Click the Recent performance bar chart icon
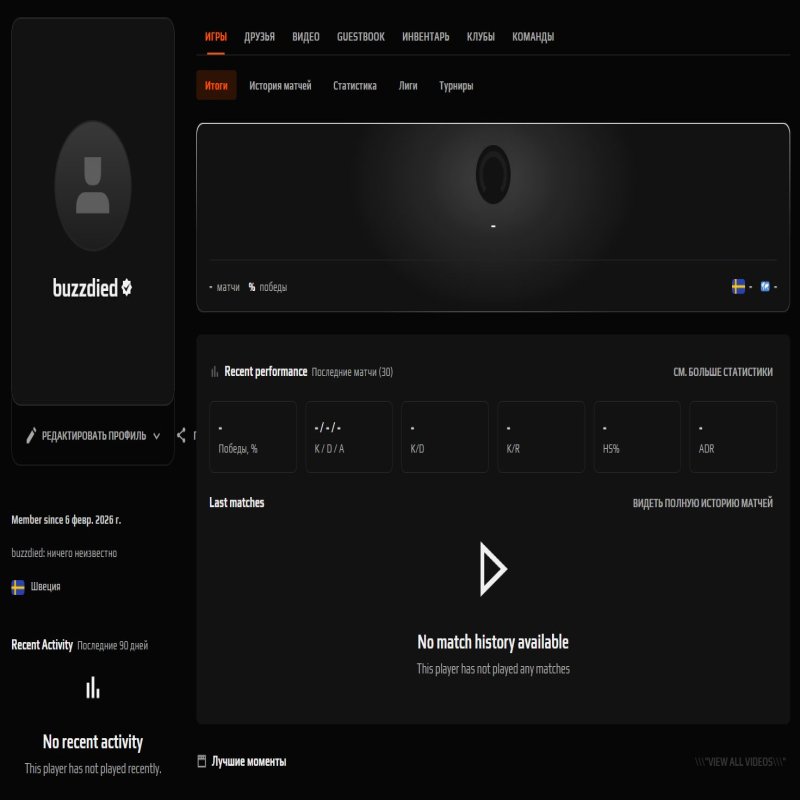800x800 pixels. point(213,370)
